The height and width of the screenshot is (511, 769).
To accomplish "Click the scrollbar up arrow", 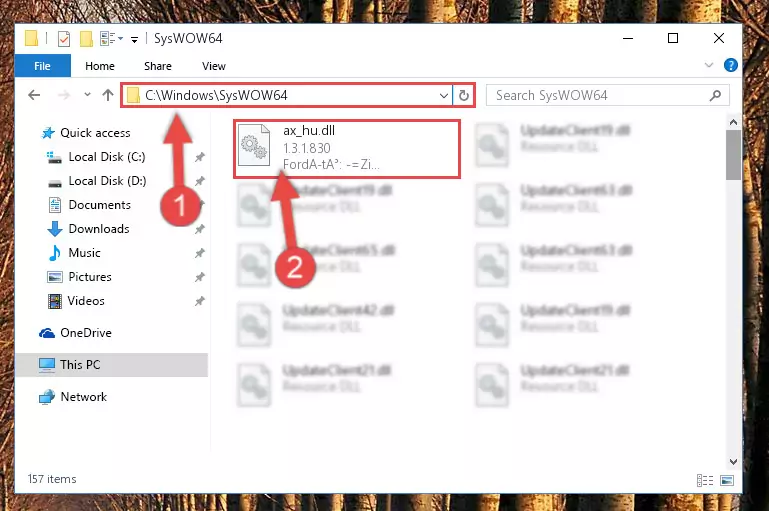I will click(733, 122).
